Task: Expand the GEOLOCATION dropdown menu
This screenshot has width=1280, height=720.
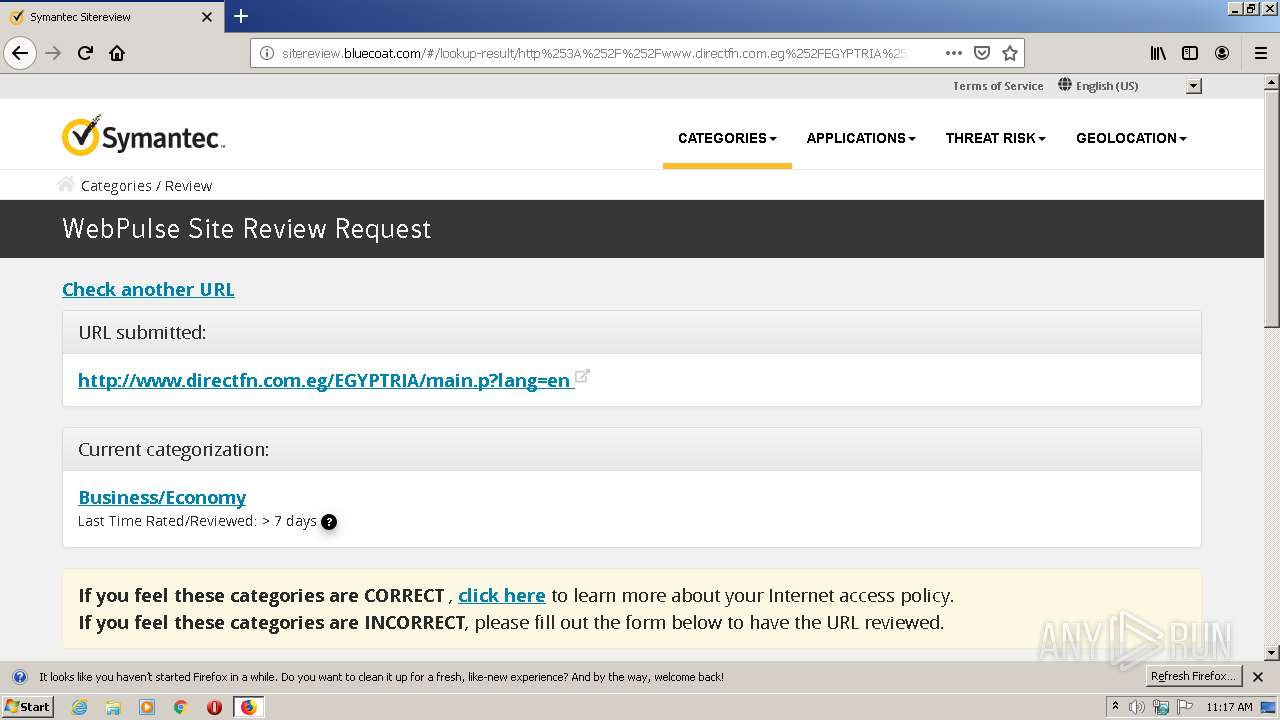Action: [x=1131, y=138]
